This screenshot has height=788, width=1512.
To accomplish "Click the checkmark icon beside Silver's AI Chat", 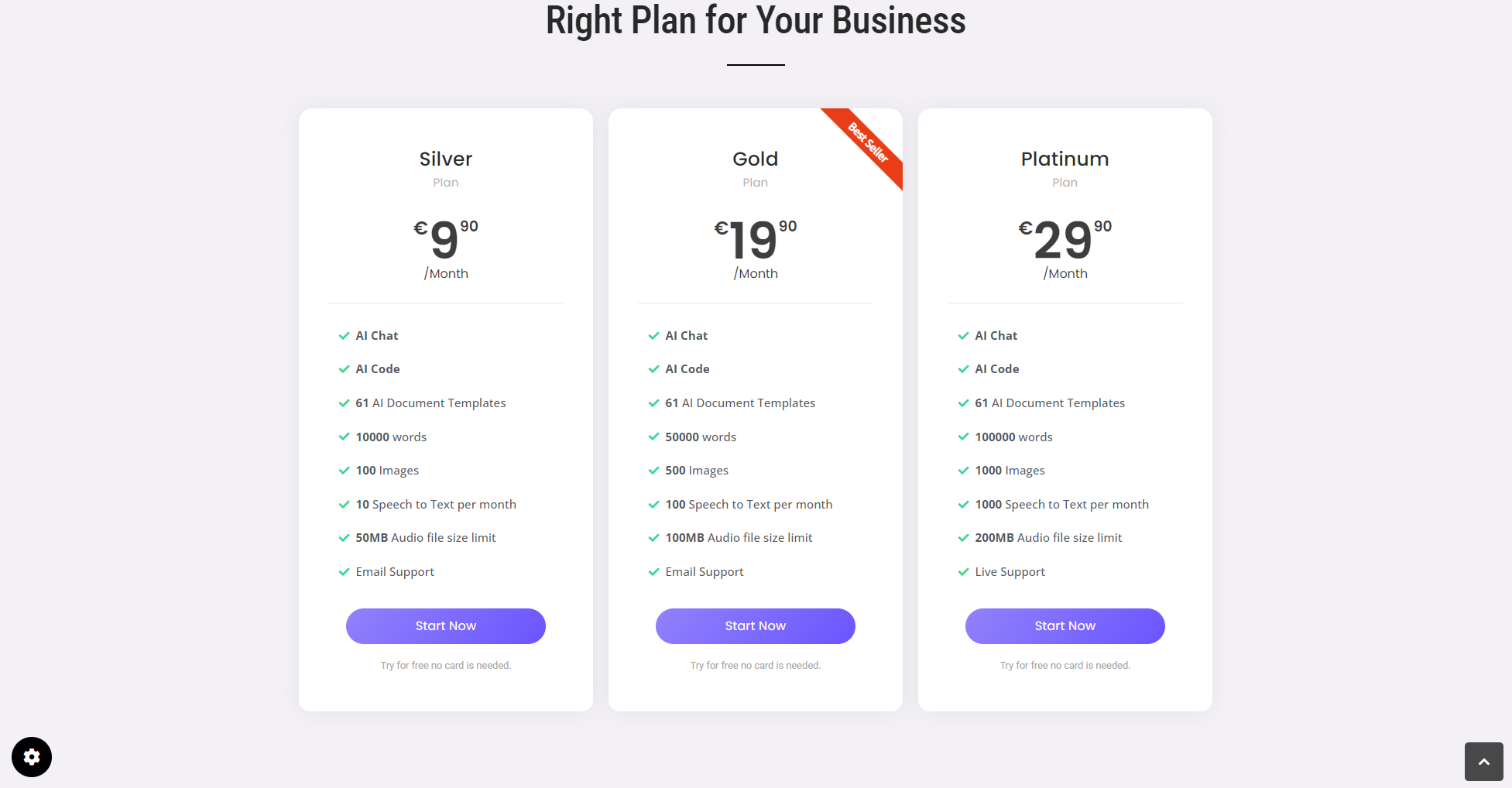I will [x=344, y=335].
